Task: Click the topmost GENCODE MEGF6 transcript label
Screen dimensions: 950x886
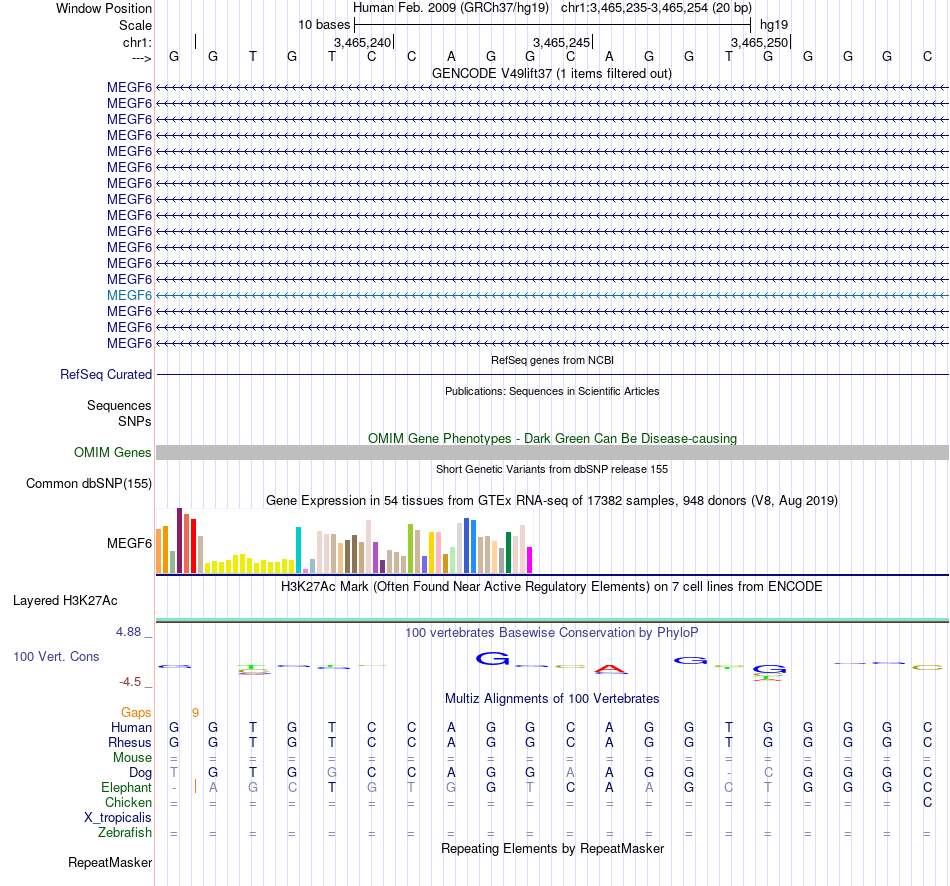Action: coord(130,87)
